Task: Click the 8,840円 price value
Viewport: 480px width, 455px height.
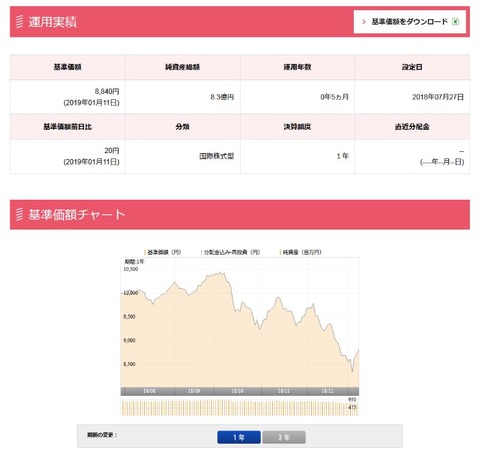Action: [107, 91]
